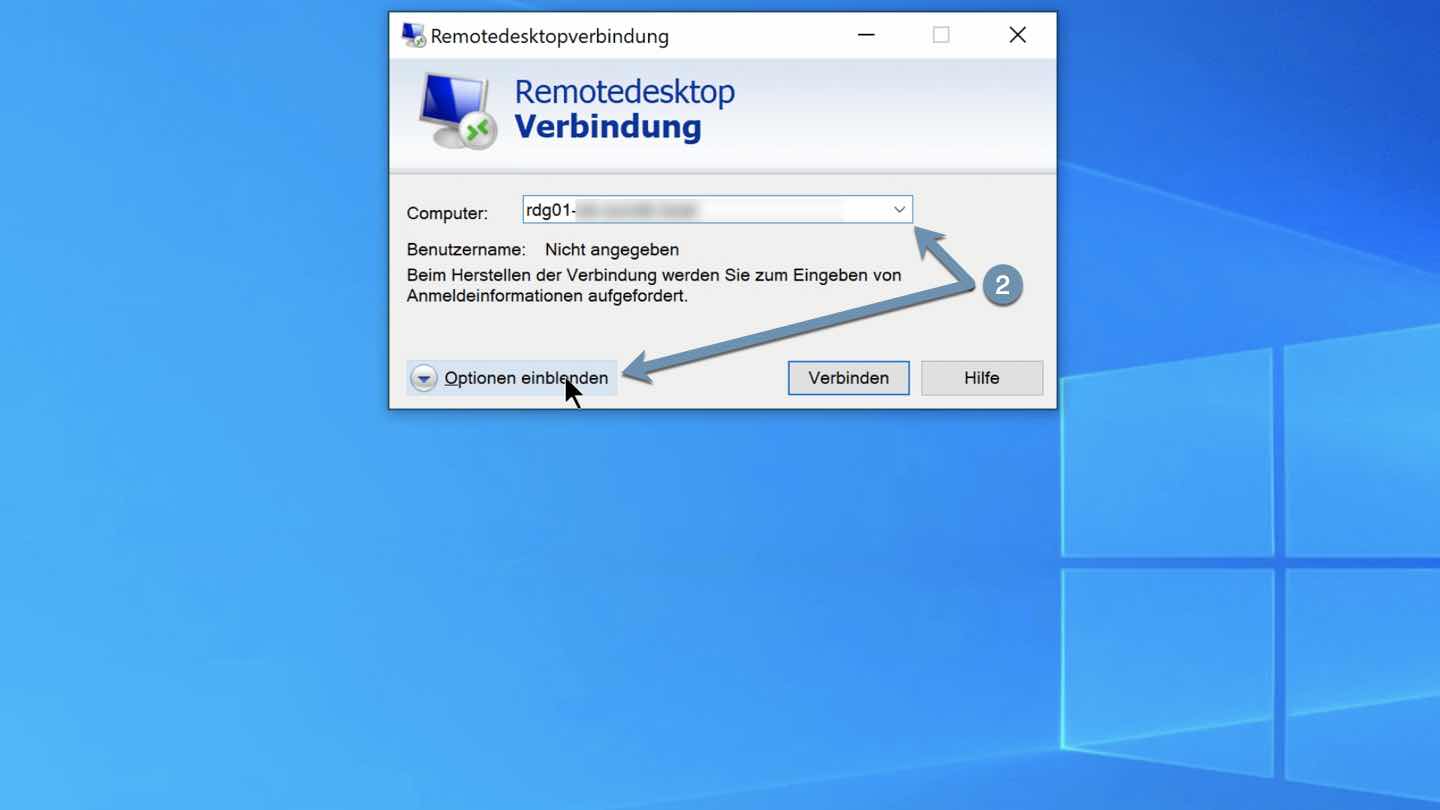Expand options via the round arrow icon
Image resolution: width=1440 pixels, height=810 pixels.
(424, 378)
